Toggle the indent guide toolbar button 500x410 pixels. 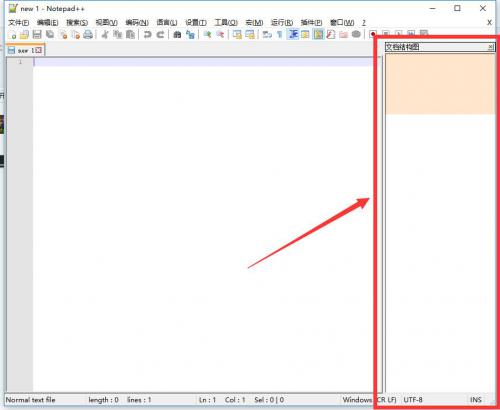coord(293,34)
